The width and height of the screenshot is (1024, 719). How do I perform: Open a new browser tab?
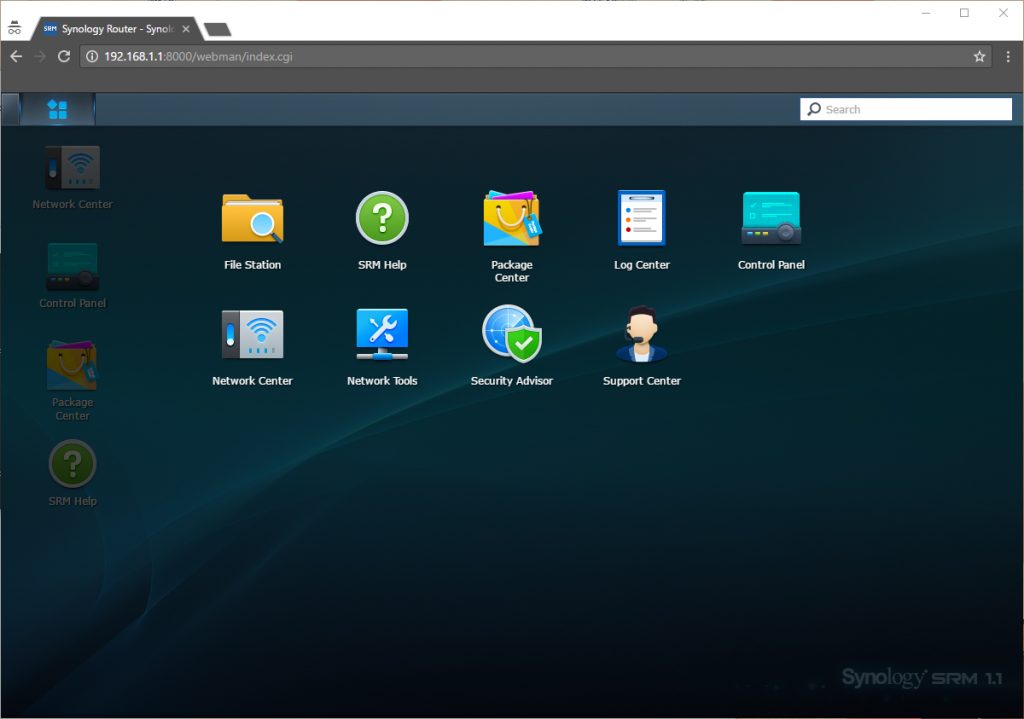[217, 29]
